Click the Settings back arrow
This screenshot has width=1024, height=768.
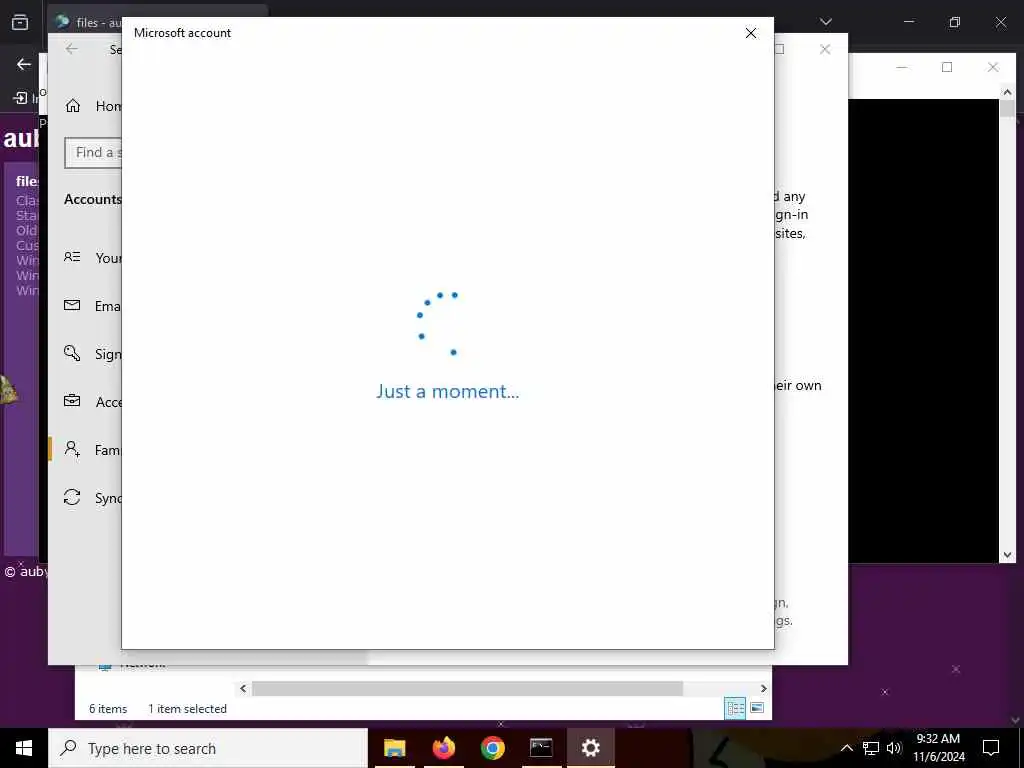pos(72,49)
